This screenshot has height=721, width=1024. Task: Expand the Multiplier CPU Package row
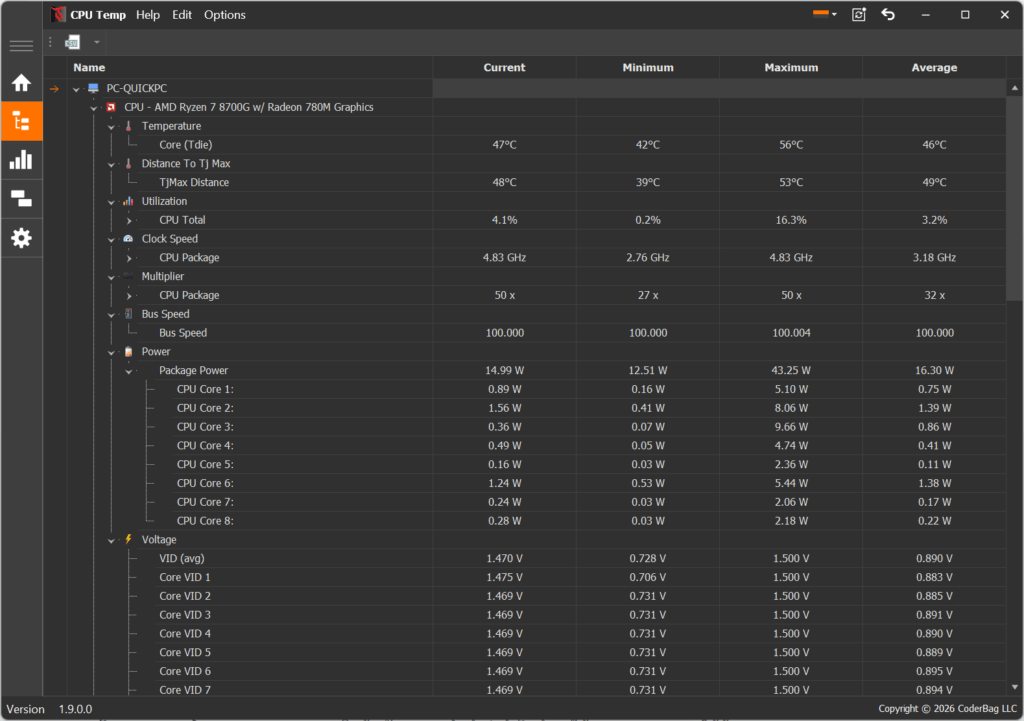129,296
